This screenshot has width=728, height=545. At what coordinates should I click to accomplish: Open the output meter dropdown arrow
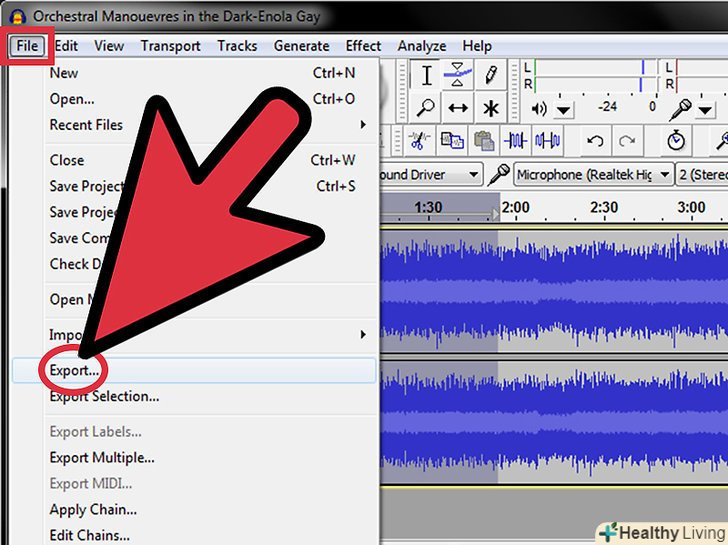[564, 110]
